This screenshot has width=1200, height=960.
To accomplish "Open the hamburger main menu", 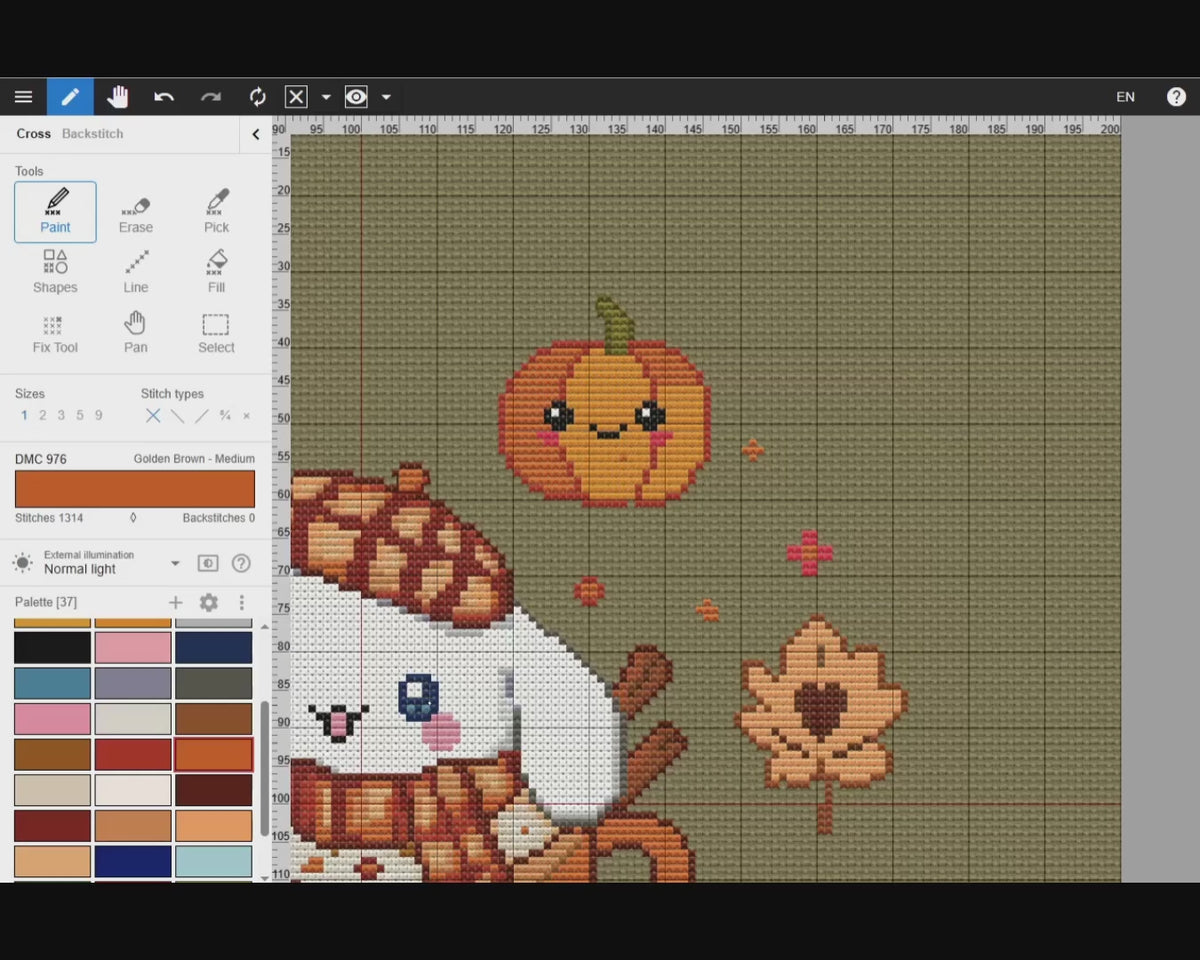I will tap(23, 97).
